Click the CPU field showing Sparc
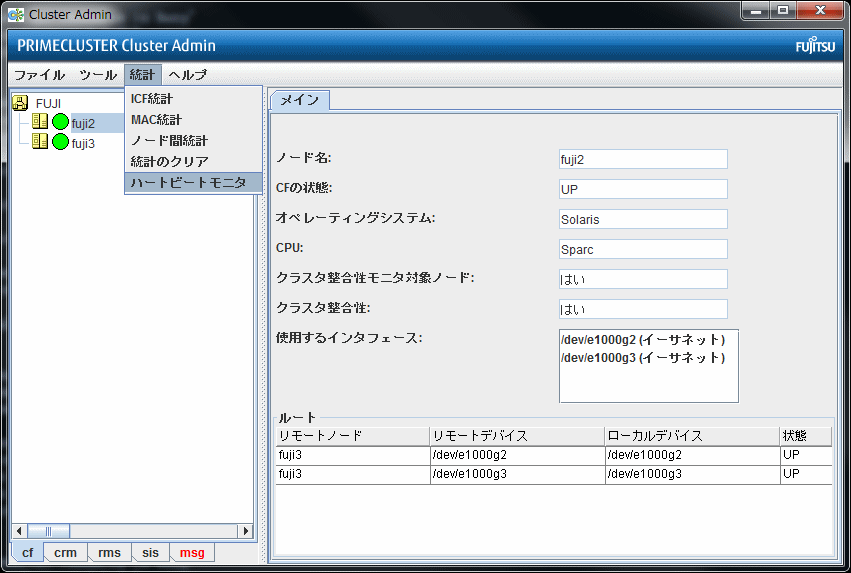Image resolution: width=851 pixels, height=573 pixels. [x=643, y=249]
